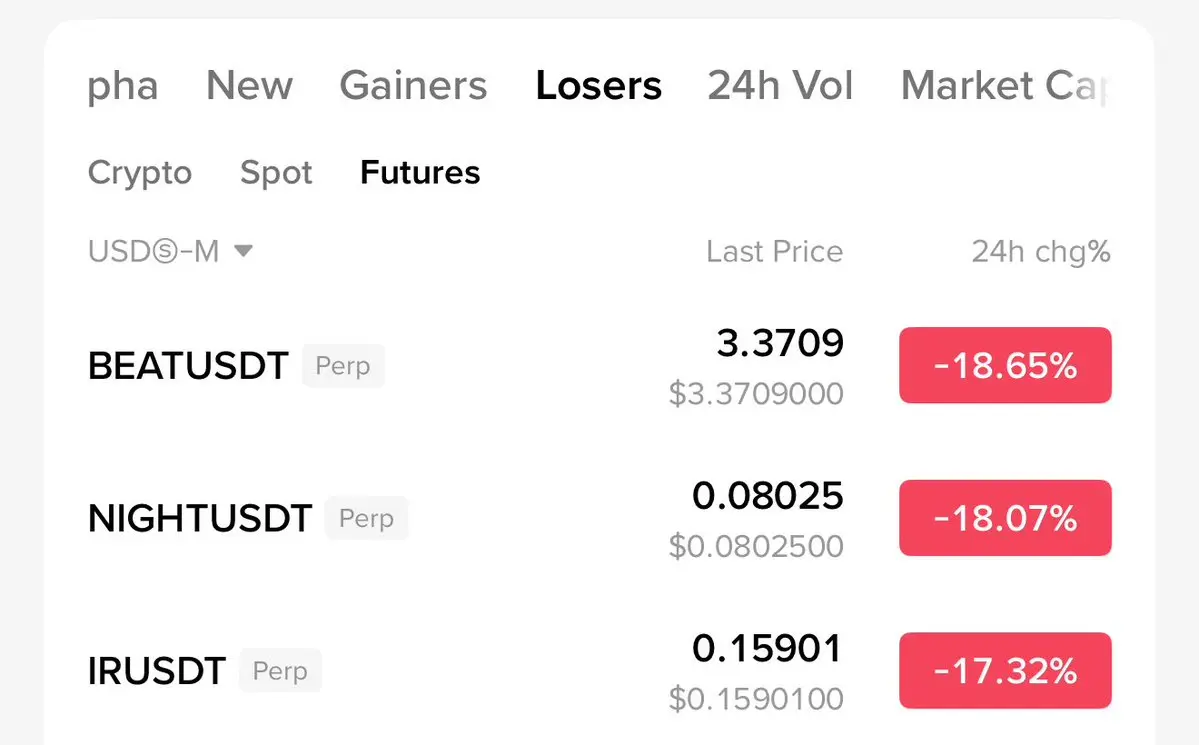Tap the -18.07% change badge
The image size is (1199, 745).
click(x=1005, y=518)
